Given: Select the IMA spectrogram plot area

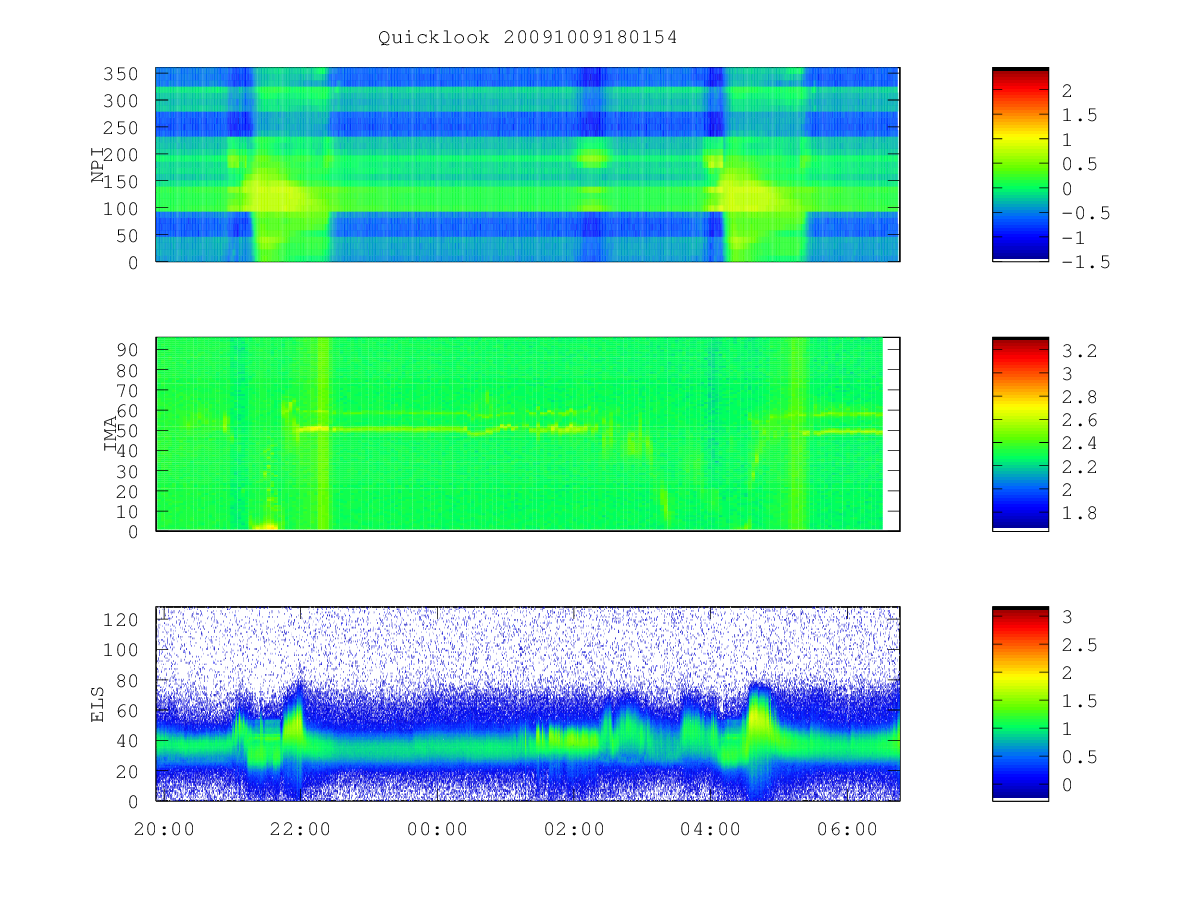Looking at the screenshot, I should pos(528,434).
